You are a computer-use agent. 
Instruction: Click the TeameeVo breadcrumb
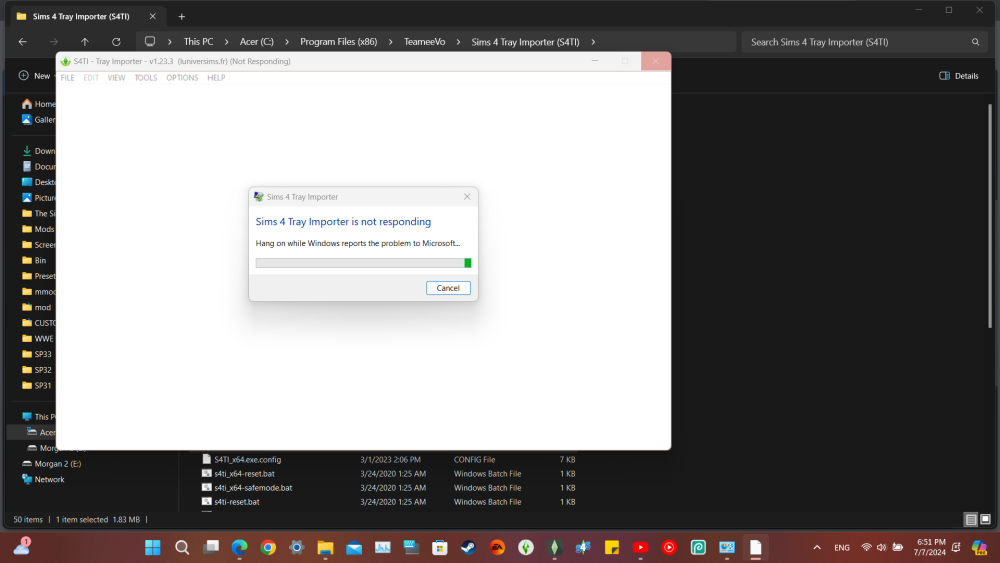425,42
